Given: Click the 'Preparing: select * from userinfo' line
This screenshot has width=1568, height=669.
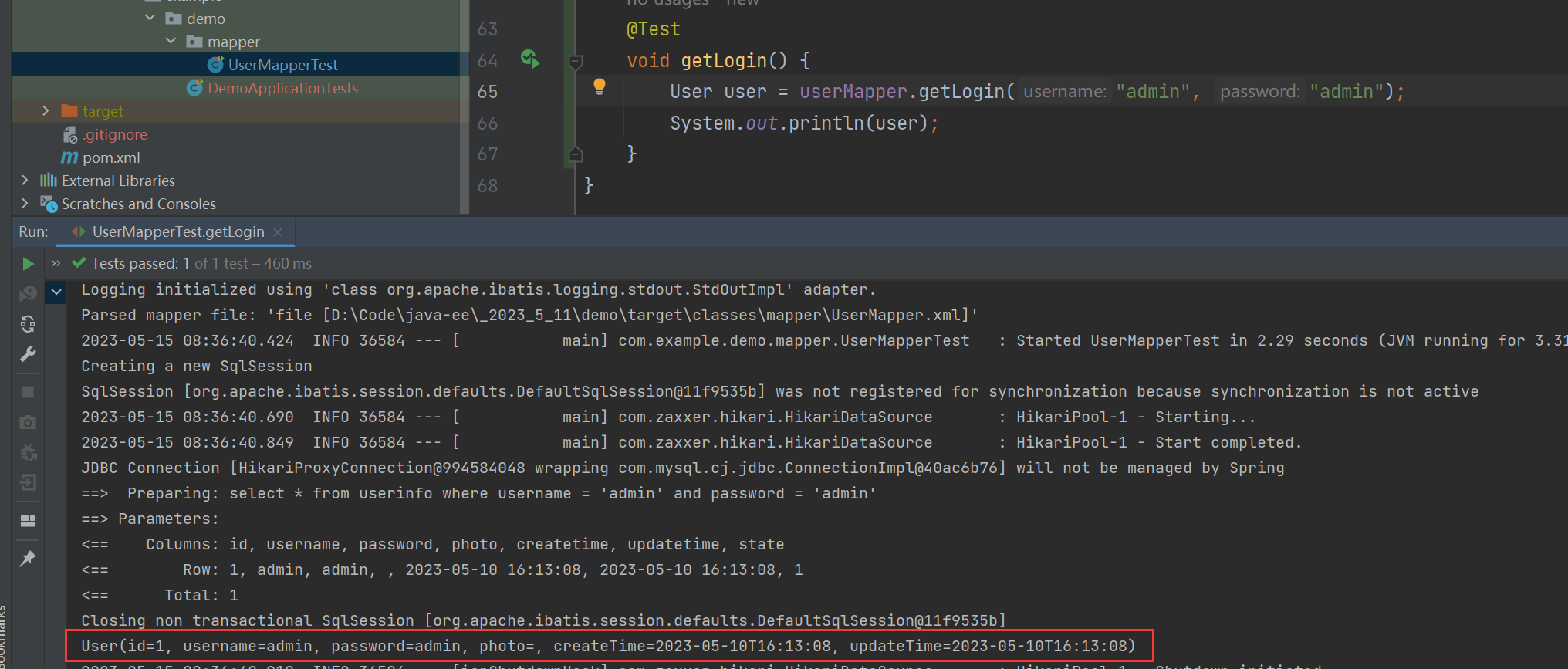Looking at the screenshot, I should [x=478, y=493].
